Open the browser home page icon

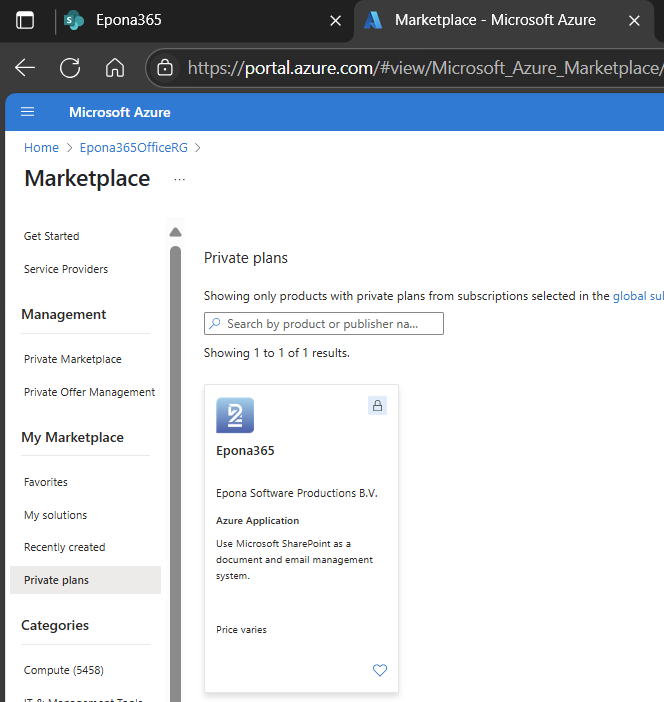tap(115, 68)
